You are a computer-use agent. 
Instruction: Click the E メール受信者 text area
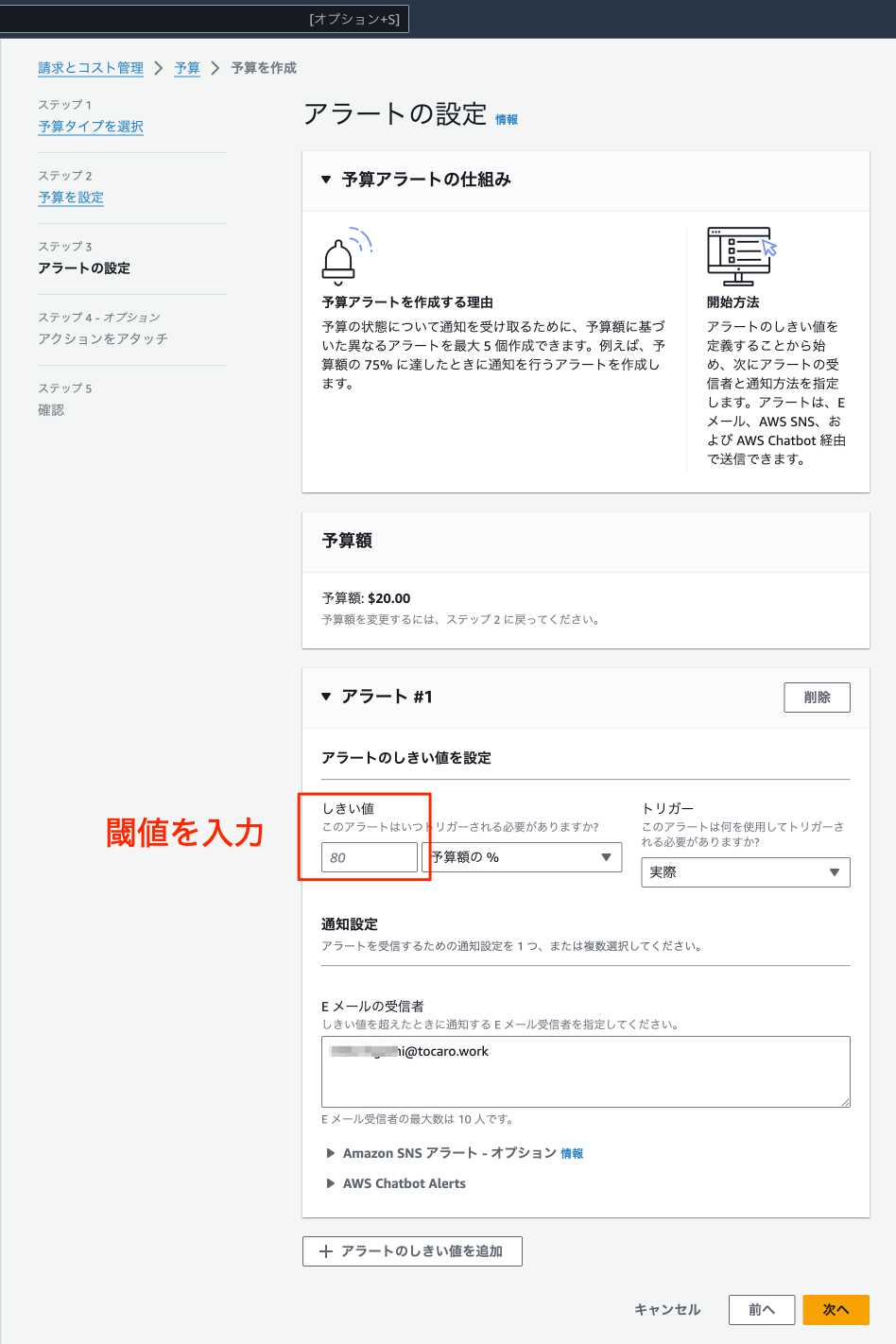pos(586,1071)
